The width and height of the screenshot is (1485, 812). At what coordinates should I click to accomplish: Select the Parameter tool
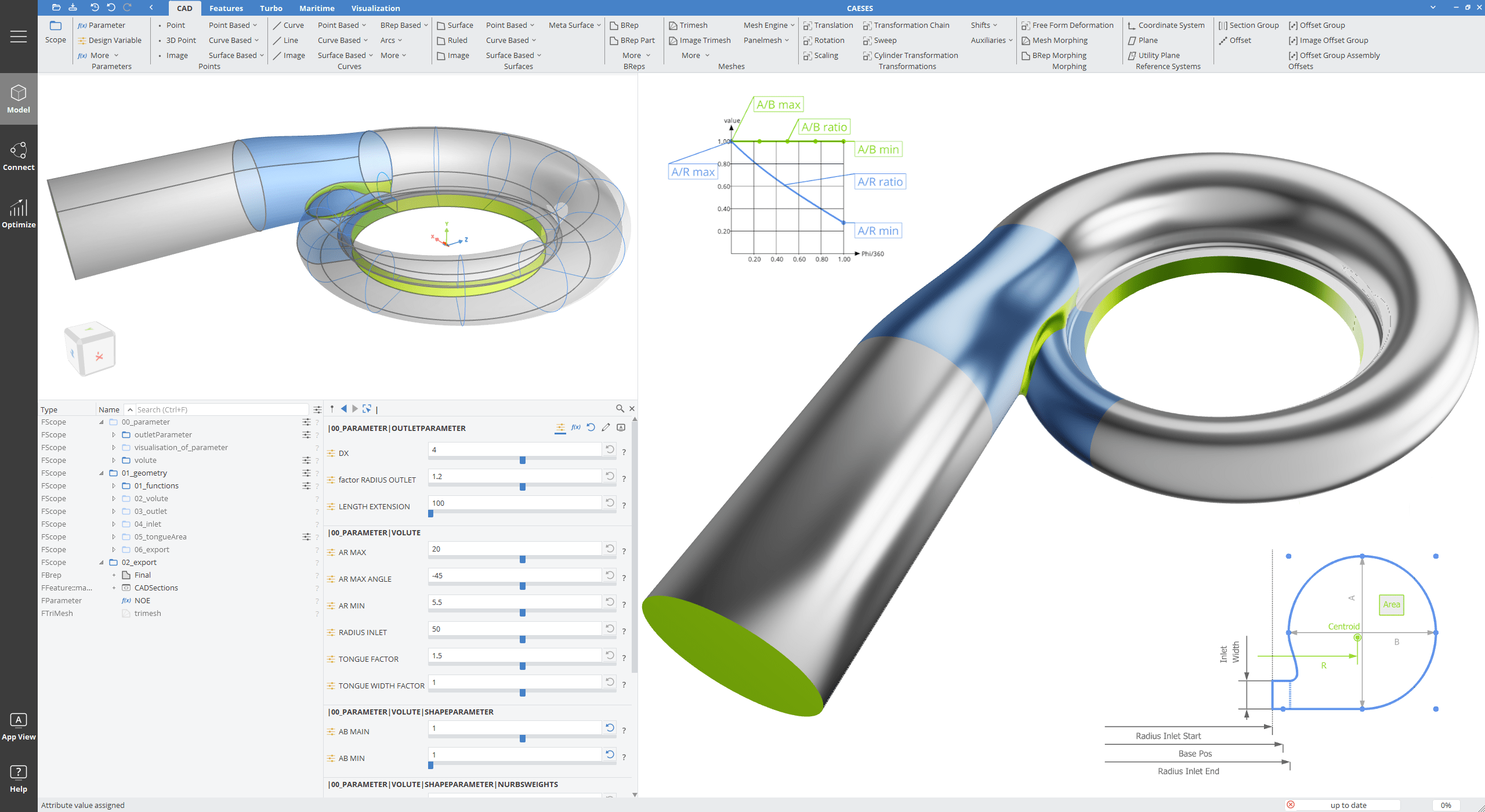(x=103, y=25)
